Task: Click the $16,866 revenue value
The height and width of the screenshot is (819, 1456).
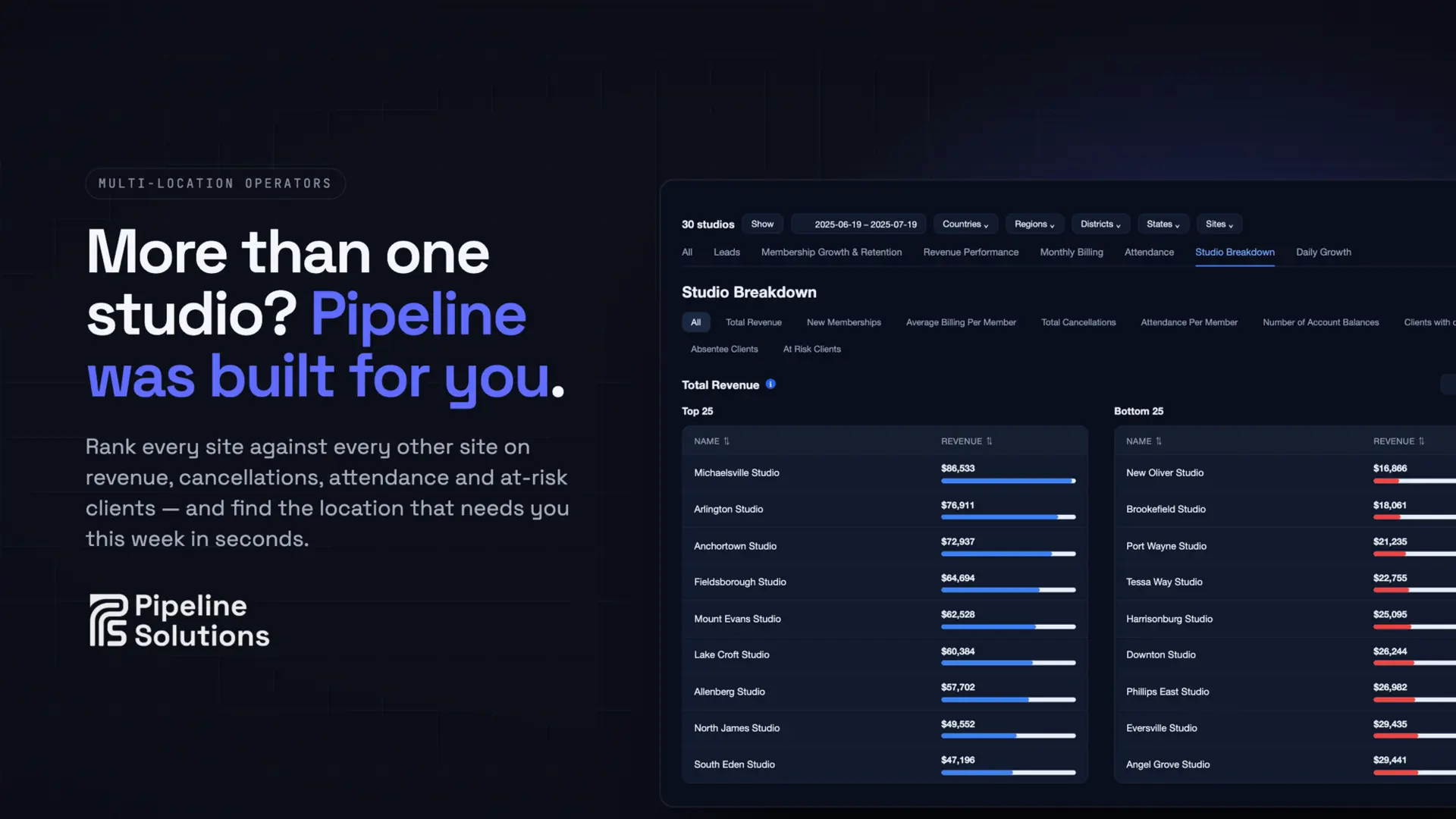Action: (x=1390, y=469)
